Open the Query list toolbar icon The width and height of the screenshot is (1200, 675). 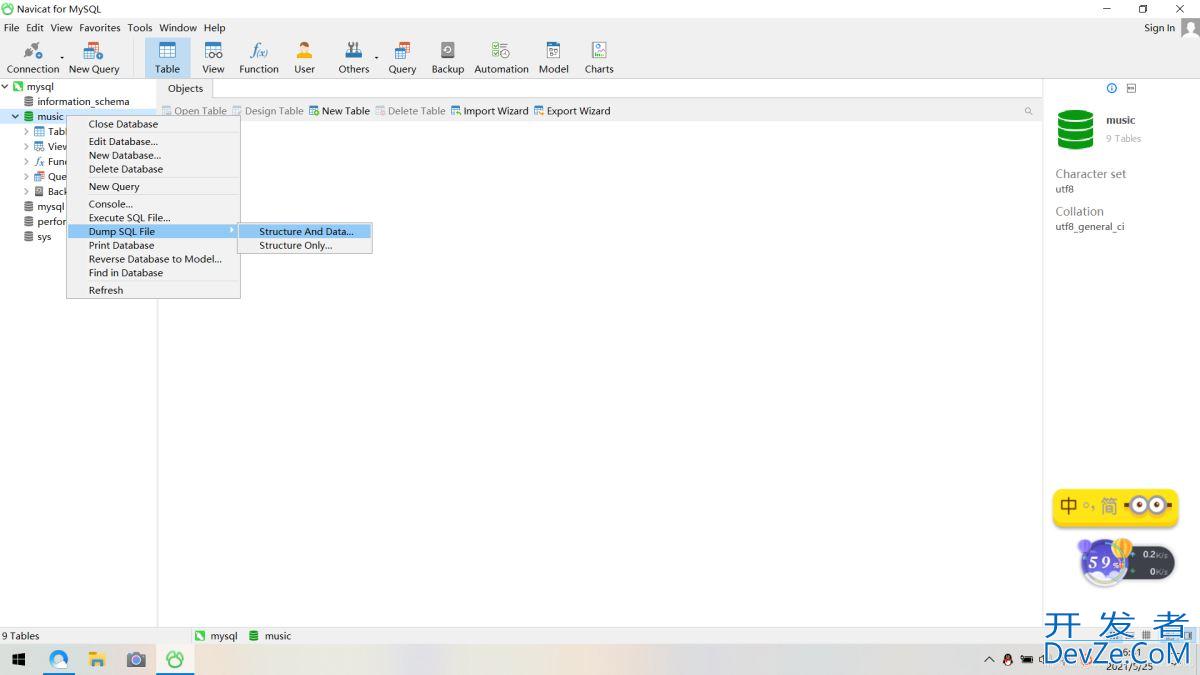click(402, 57)
